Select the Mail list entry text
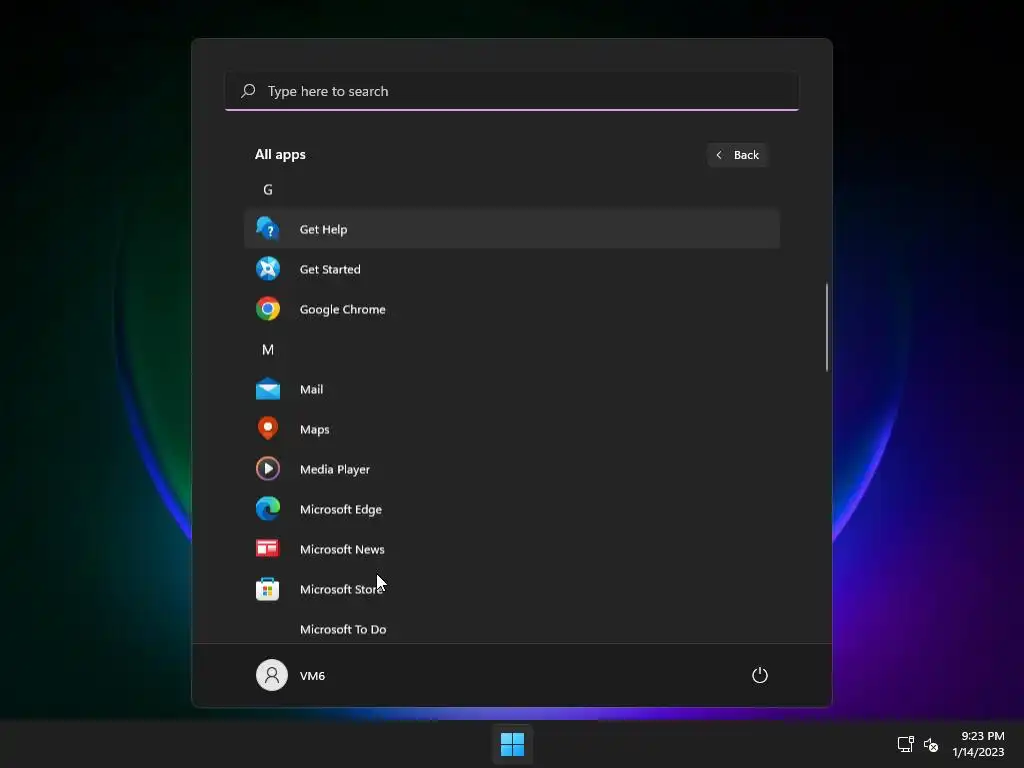1024x768 pixels. tap(312, 389)
